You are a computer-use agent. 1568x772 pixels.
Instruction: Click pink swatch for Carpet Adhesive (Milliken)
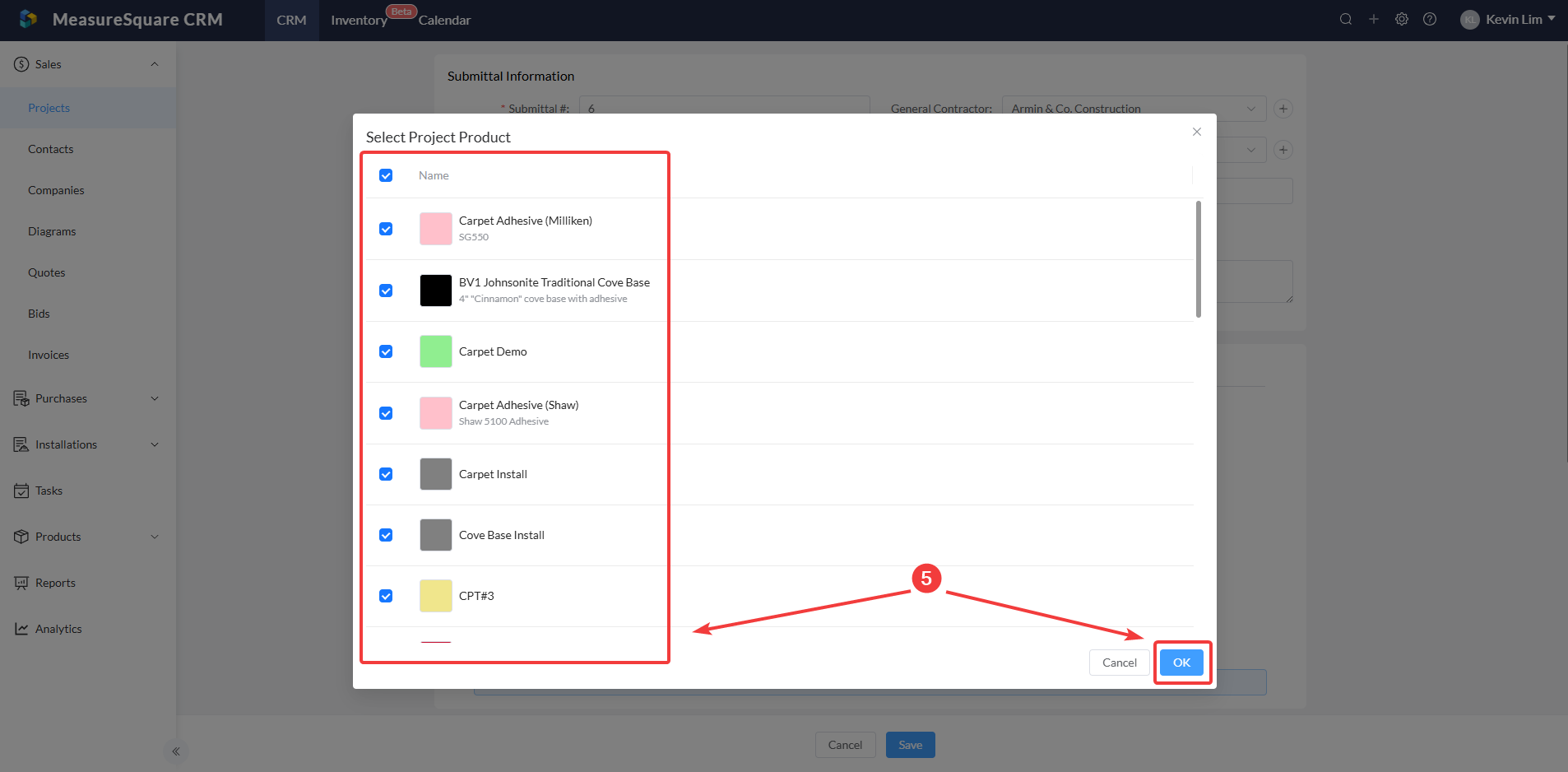coord(436,229)
